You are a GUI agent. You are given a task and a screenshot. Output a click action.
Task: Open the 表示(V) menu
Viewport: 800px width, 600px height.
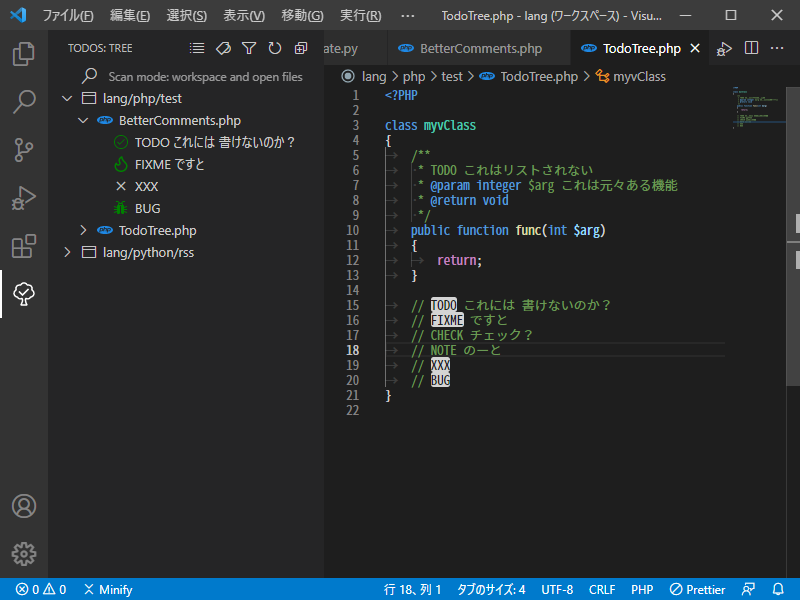pyautogui.click(x=244, y=15)
